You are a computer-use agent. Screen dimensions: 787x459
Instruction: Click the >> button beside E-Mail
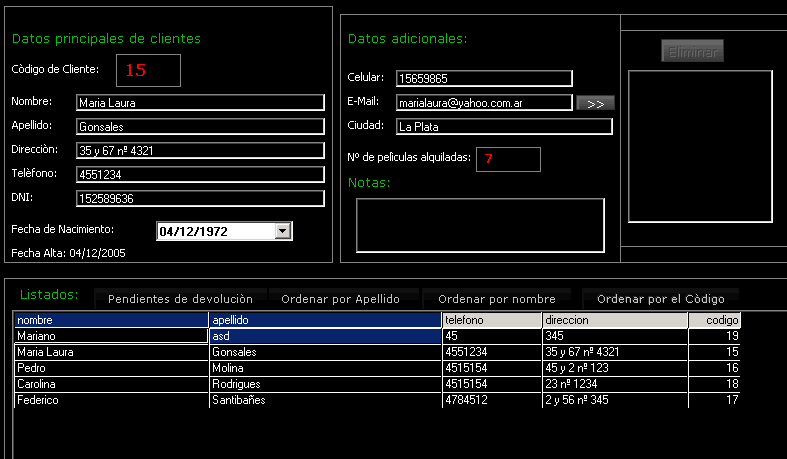(x=595, y=103)
